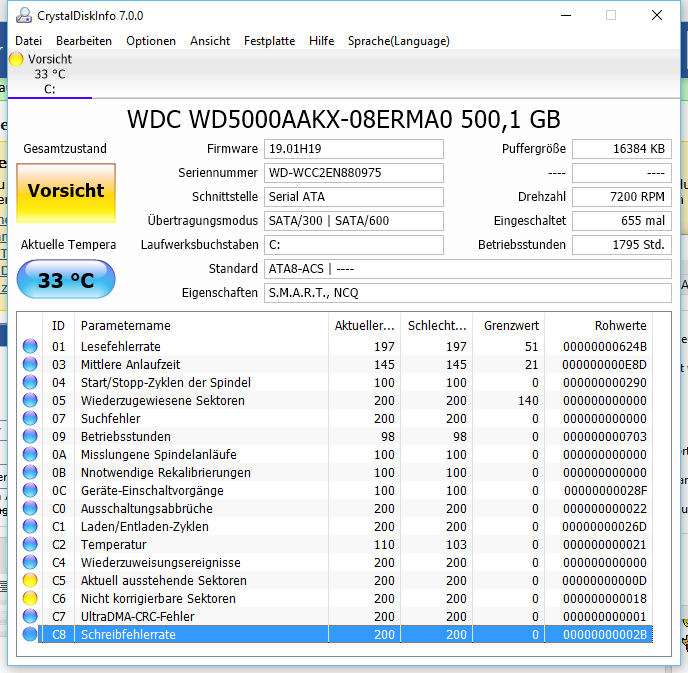Click the Firmware field 19.01H19
The image size is (688, 673).
354,149
